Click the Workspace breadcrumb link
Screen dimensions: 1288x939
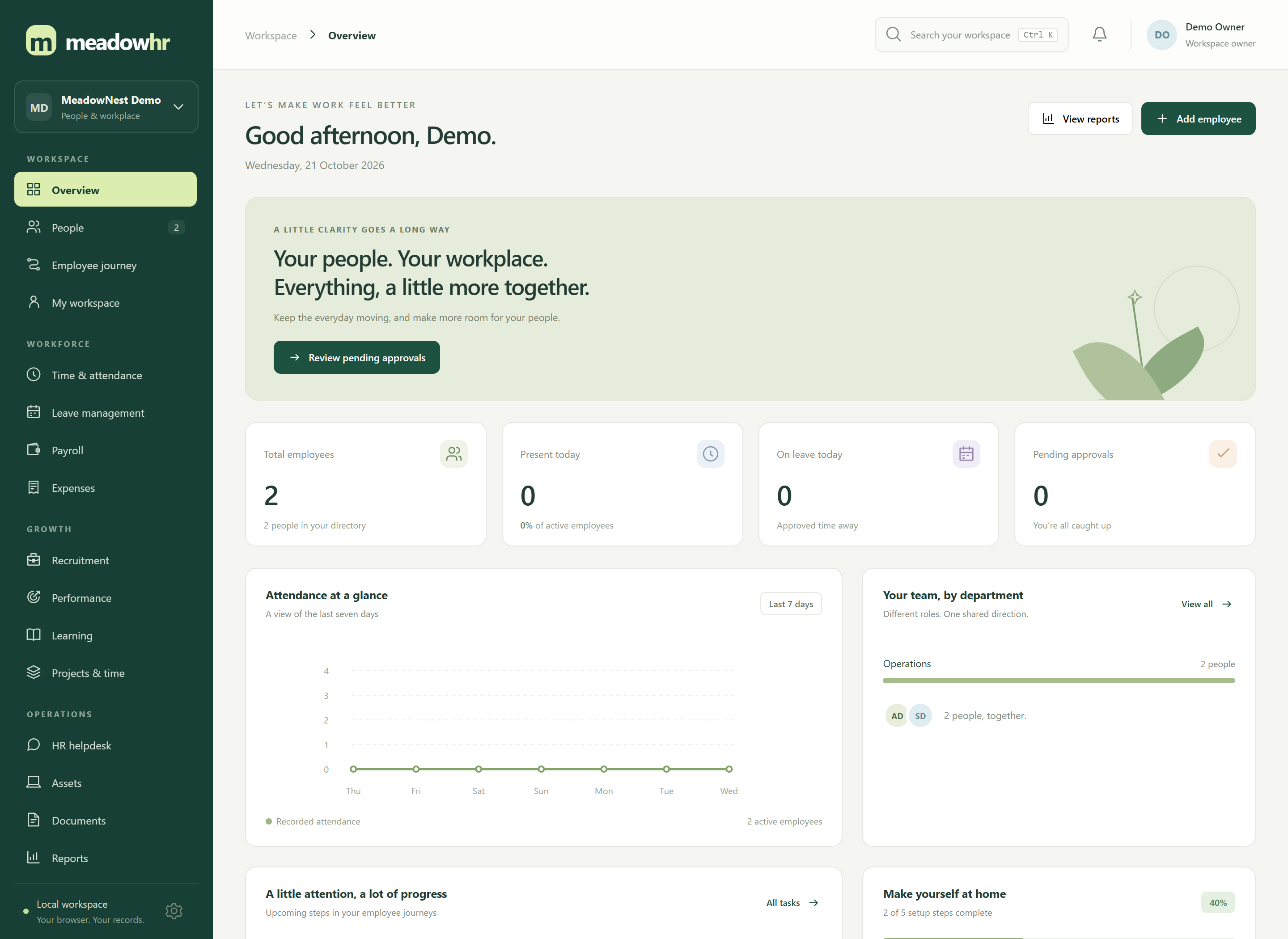(x=271, y=35)
